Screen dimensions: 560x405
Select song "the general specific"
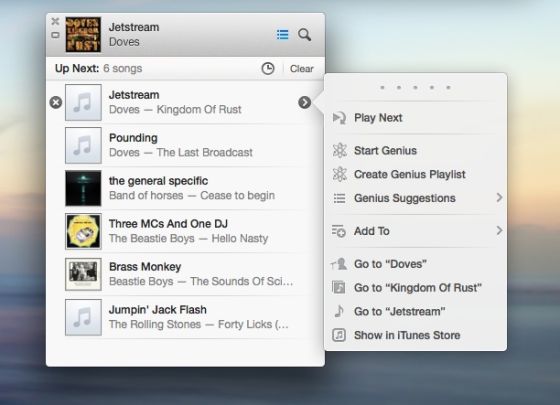pyautogui.click(x=158, y=181)
